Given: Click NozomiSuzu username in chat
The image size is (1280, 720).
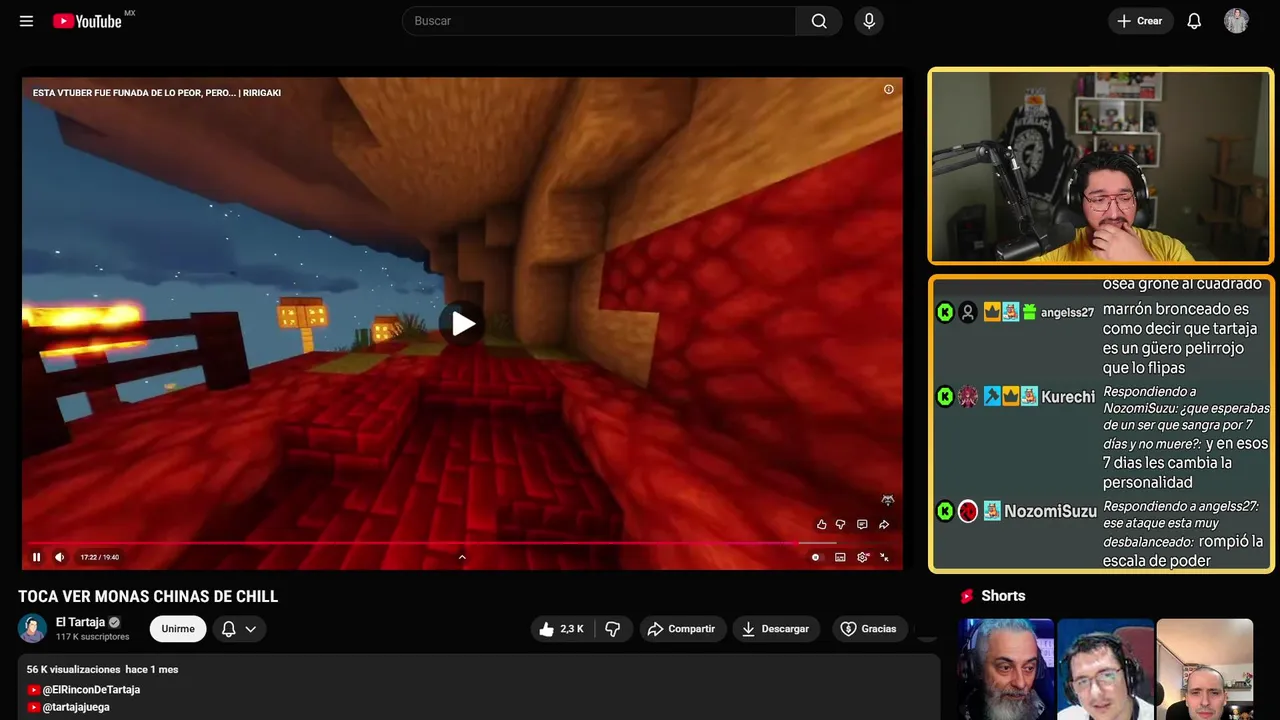Looking at the screenshot, I should click(1050, 511).
